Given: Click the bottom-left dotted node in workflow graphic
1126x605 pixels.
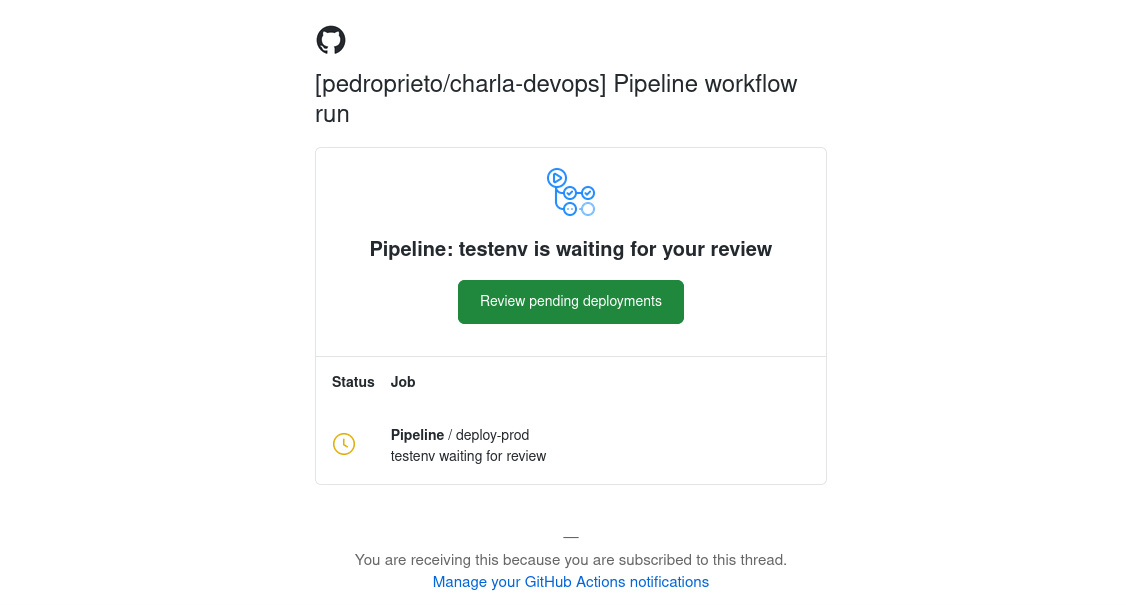Looking at the screenshot, I should coord(570,209).
